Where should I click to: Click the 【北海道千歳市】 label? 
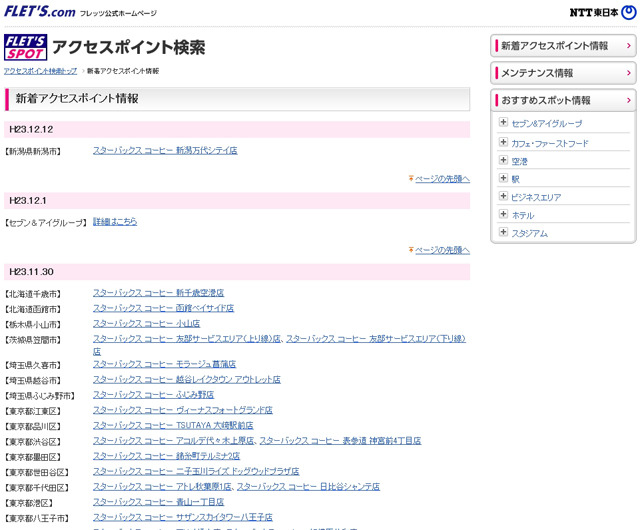(33, 294)
